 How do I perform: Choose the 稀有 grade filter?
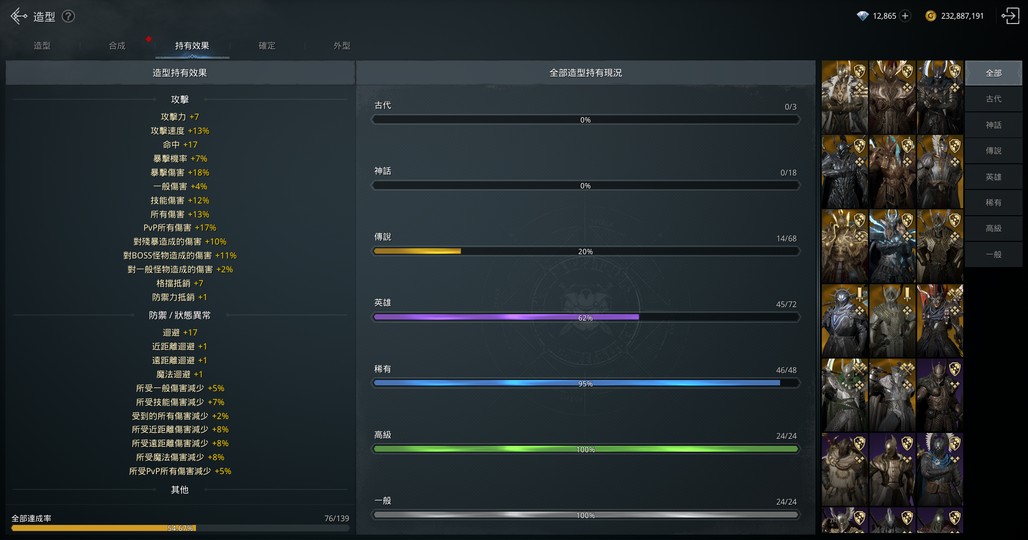click(x=993, y=203)
